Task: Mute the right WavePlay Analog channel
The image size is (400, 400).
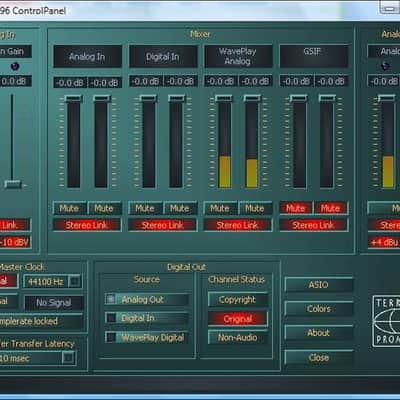Action: tap(255, 209)
